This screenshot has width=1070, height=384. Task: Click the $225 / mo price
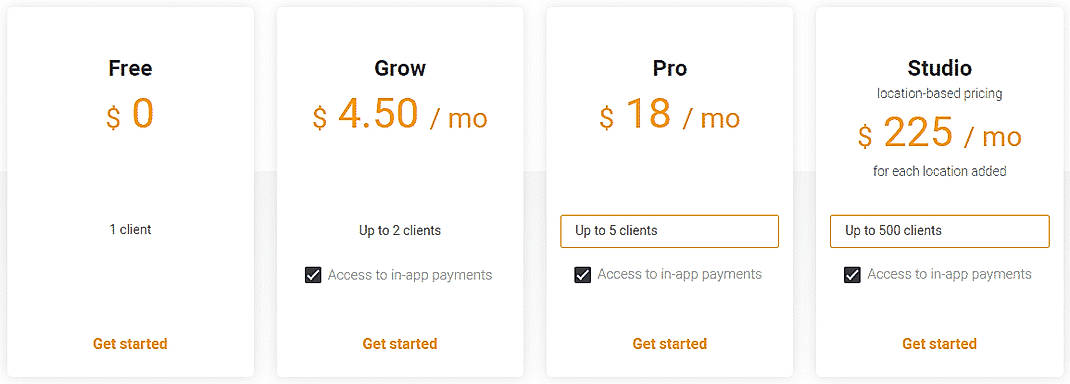click(x=940, y=133)
